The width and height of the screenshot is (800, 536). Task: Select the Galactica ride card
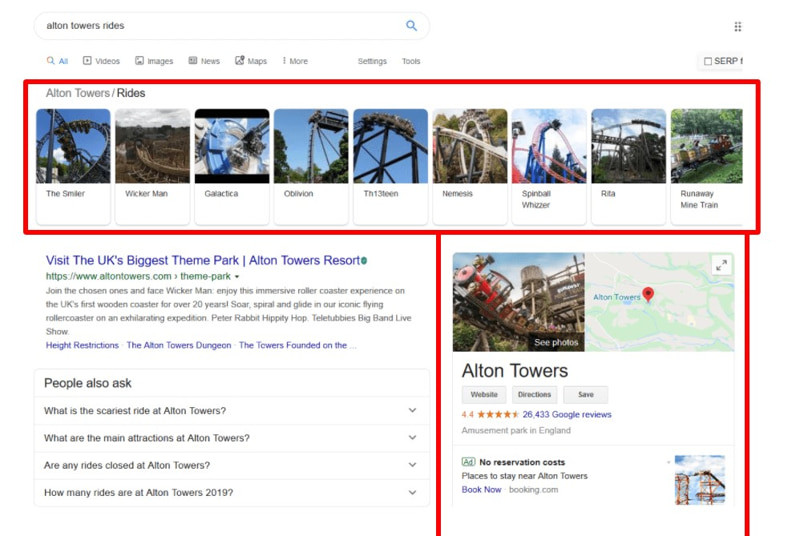(232, 166)
